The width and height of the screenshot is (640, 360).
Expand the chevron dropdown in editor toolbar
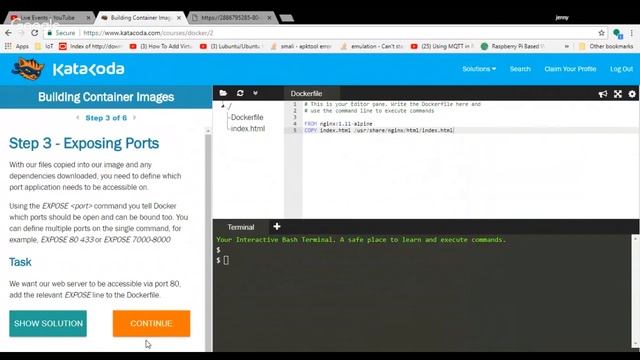tap(256, 93)
